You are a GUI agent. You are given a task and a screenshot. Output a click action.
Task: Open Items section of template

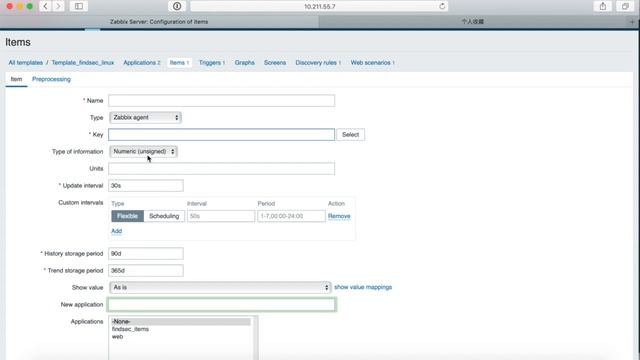pos(179,62)
